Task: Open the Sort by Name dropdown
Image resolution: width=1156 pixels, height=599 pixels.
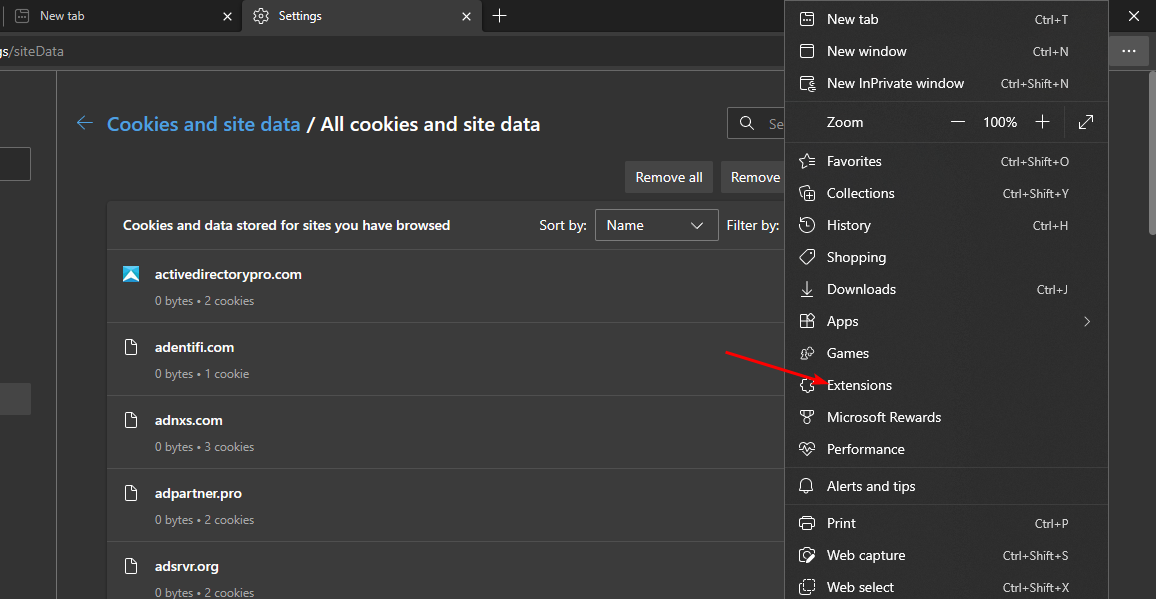Action: (656, 225)
